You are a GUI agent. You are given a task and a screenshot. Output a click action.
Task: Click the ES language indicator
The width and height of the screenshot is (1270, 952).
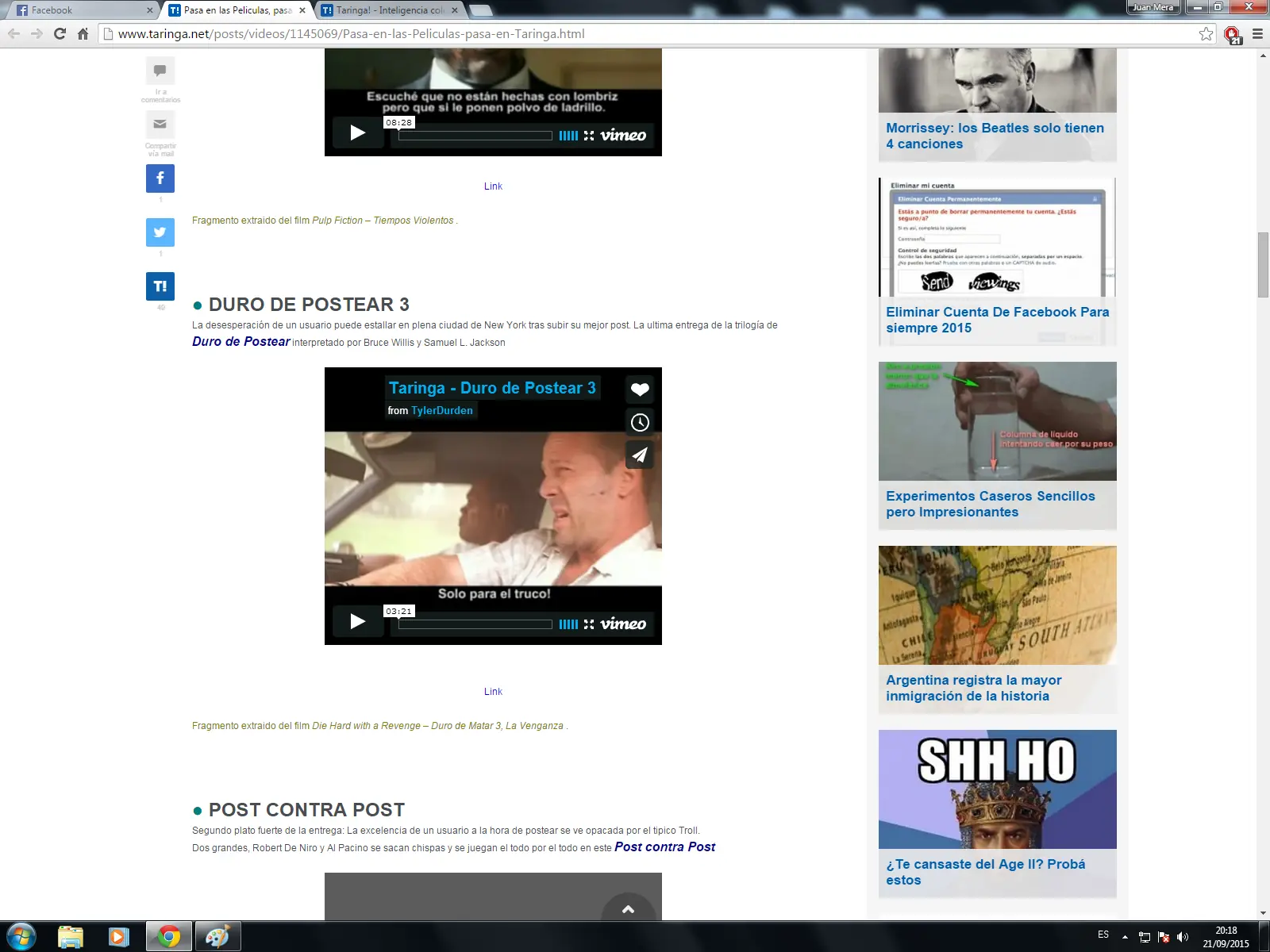tap(1103, 935)
